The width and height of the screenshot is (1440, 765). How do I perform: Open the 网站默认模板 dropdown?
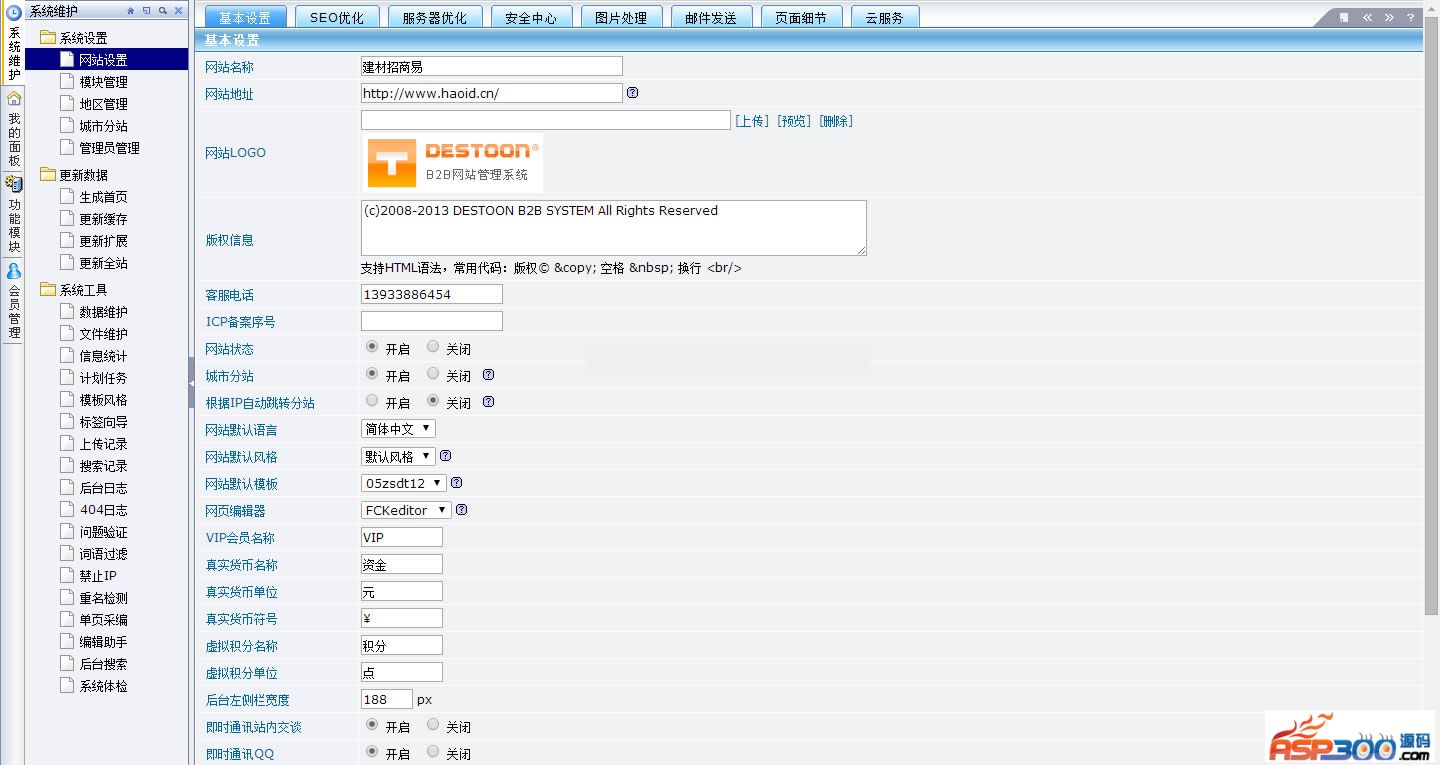[x=403, y=483]
